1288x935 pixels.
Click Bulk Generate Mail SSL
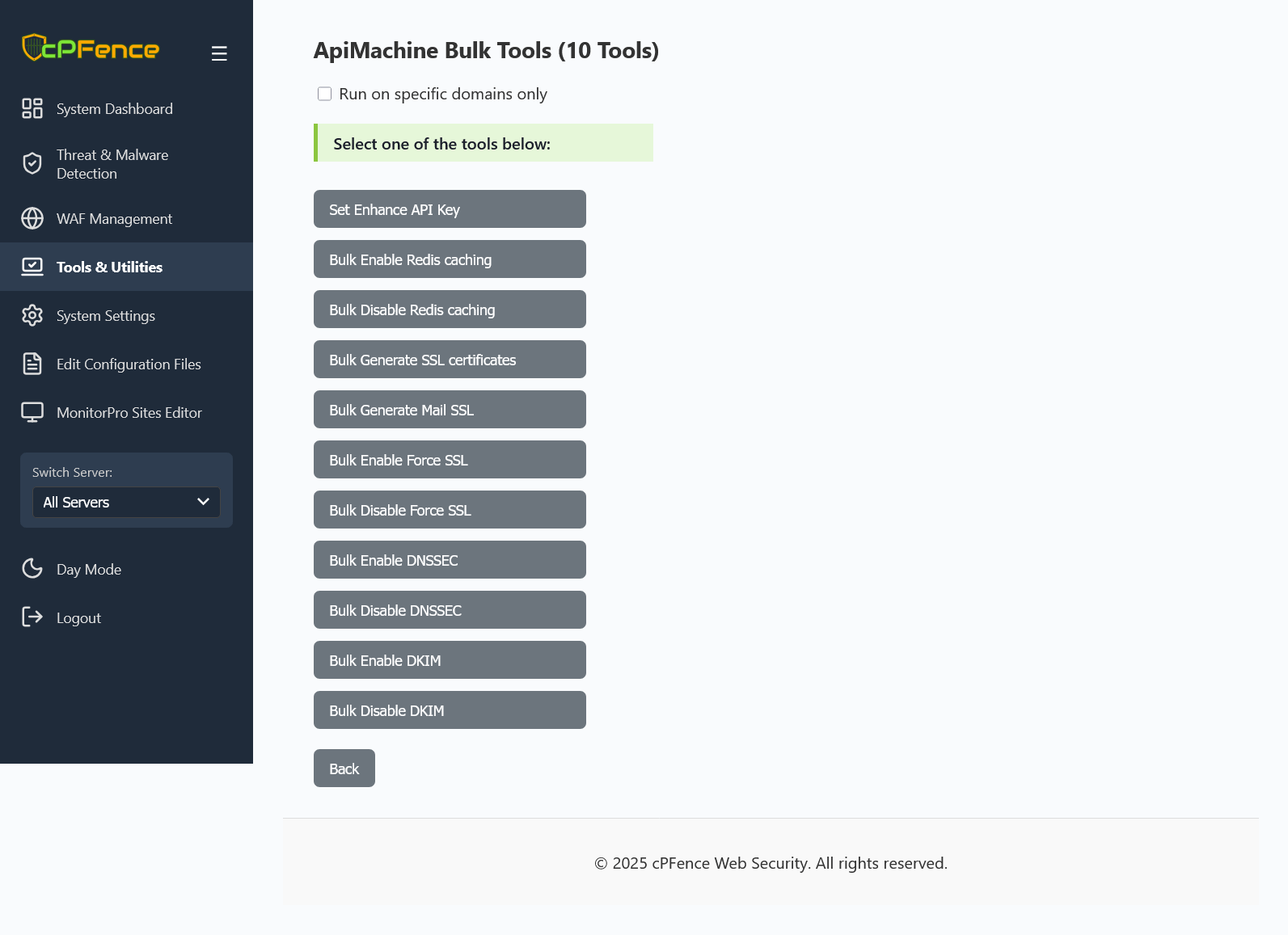[x=450, y=410]
